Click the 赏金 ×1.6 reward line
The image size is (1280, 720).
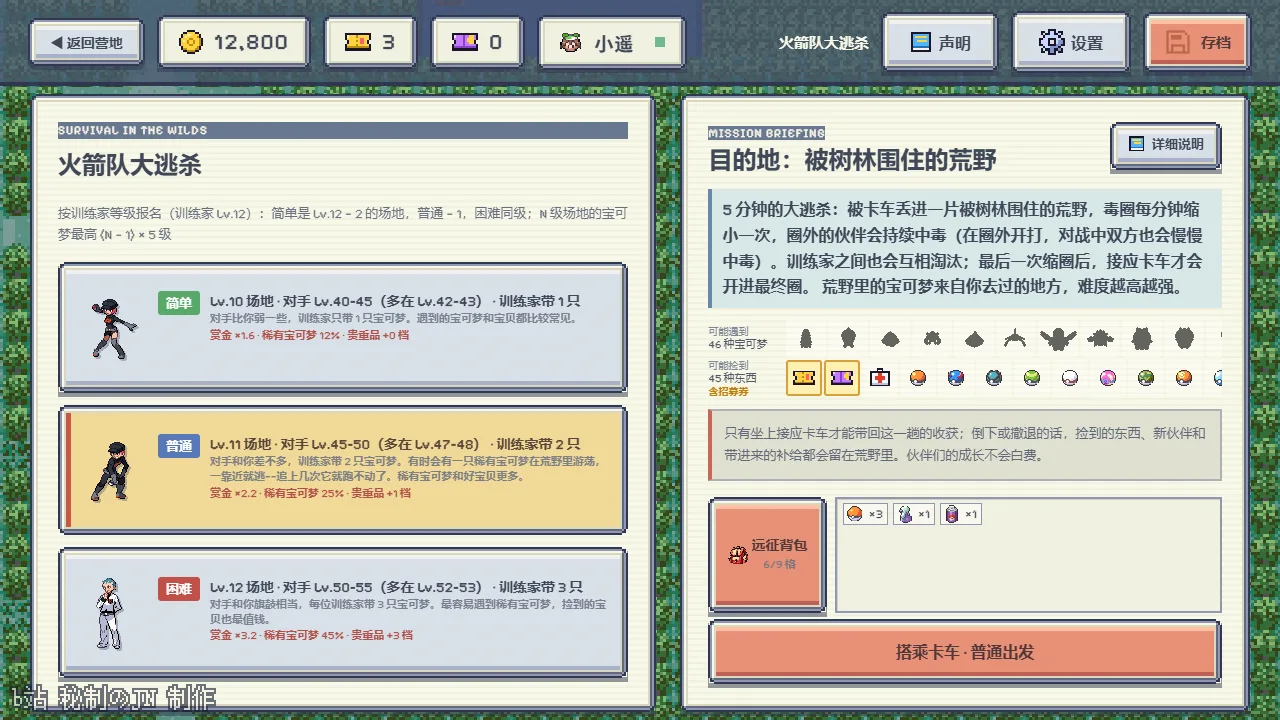pyautogui.click(x=309, y=335)
